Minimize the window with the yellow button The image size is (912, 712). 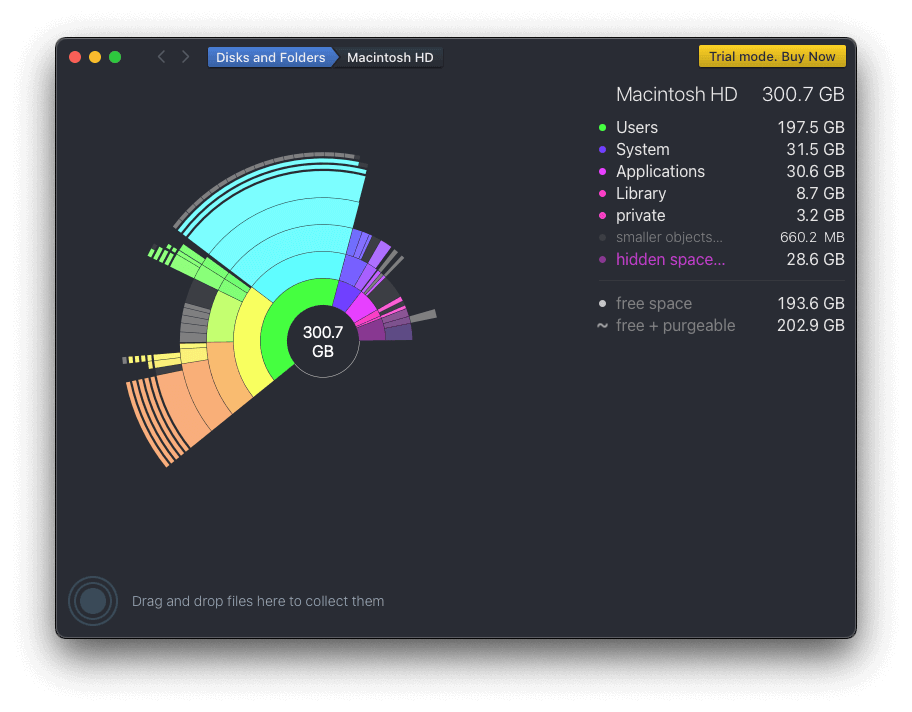[x=95, y=57]
